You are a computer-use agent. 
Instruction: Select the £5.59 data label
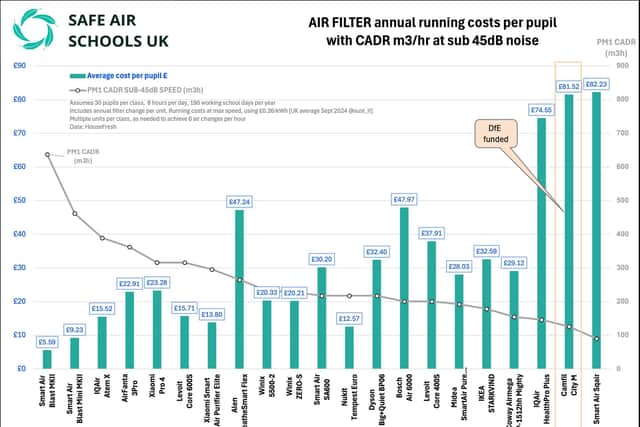pos(47,342)
